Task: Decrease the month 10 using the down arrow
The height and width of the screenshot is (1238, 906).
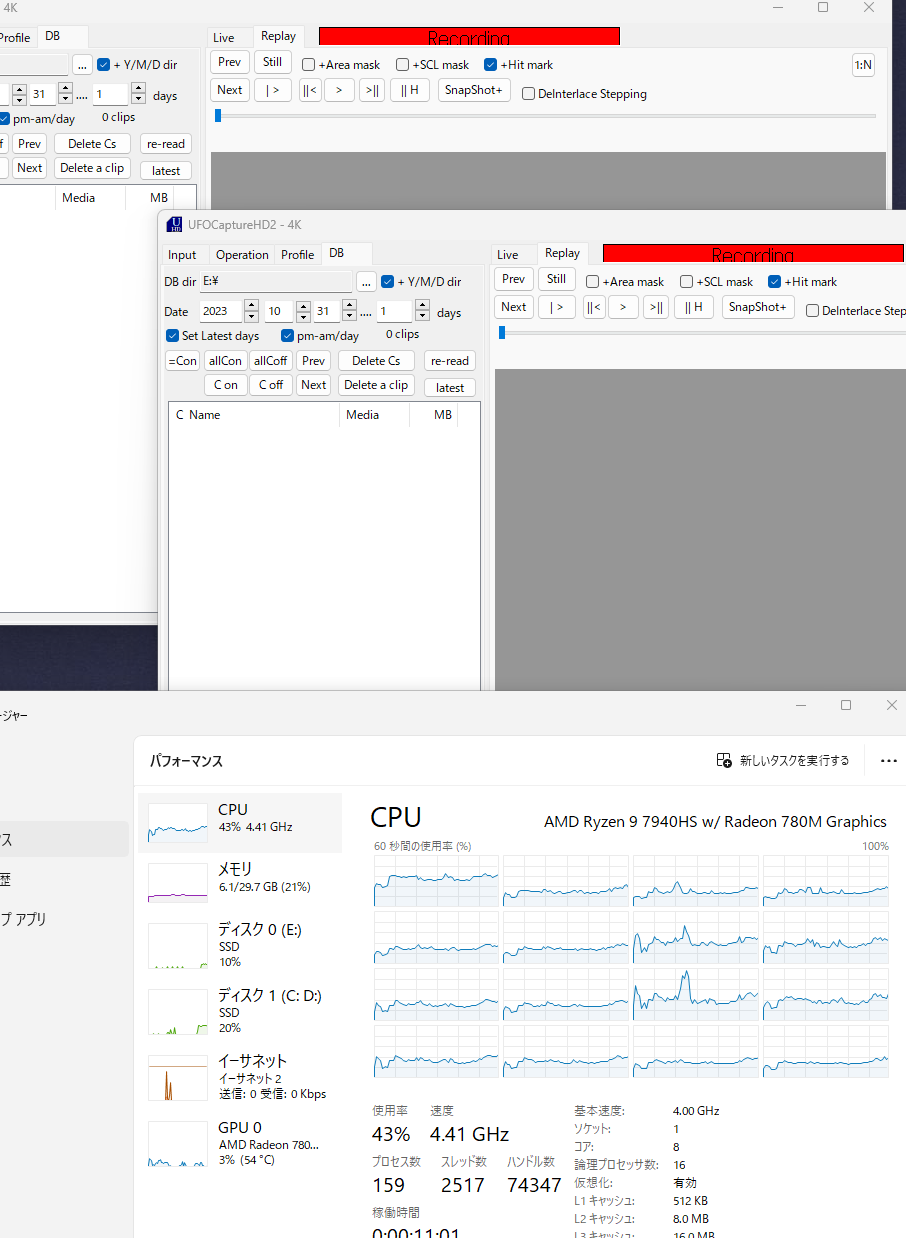Action: tap(300, 317)
